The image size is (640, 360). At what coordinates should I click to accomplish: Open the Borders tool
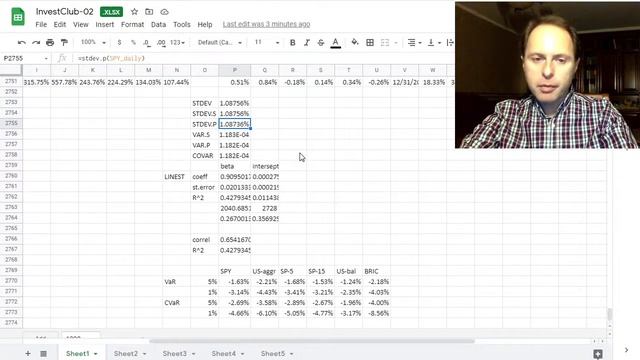[x=370, y=42]
